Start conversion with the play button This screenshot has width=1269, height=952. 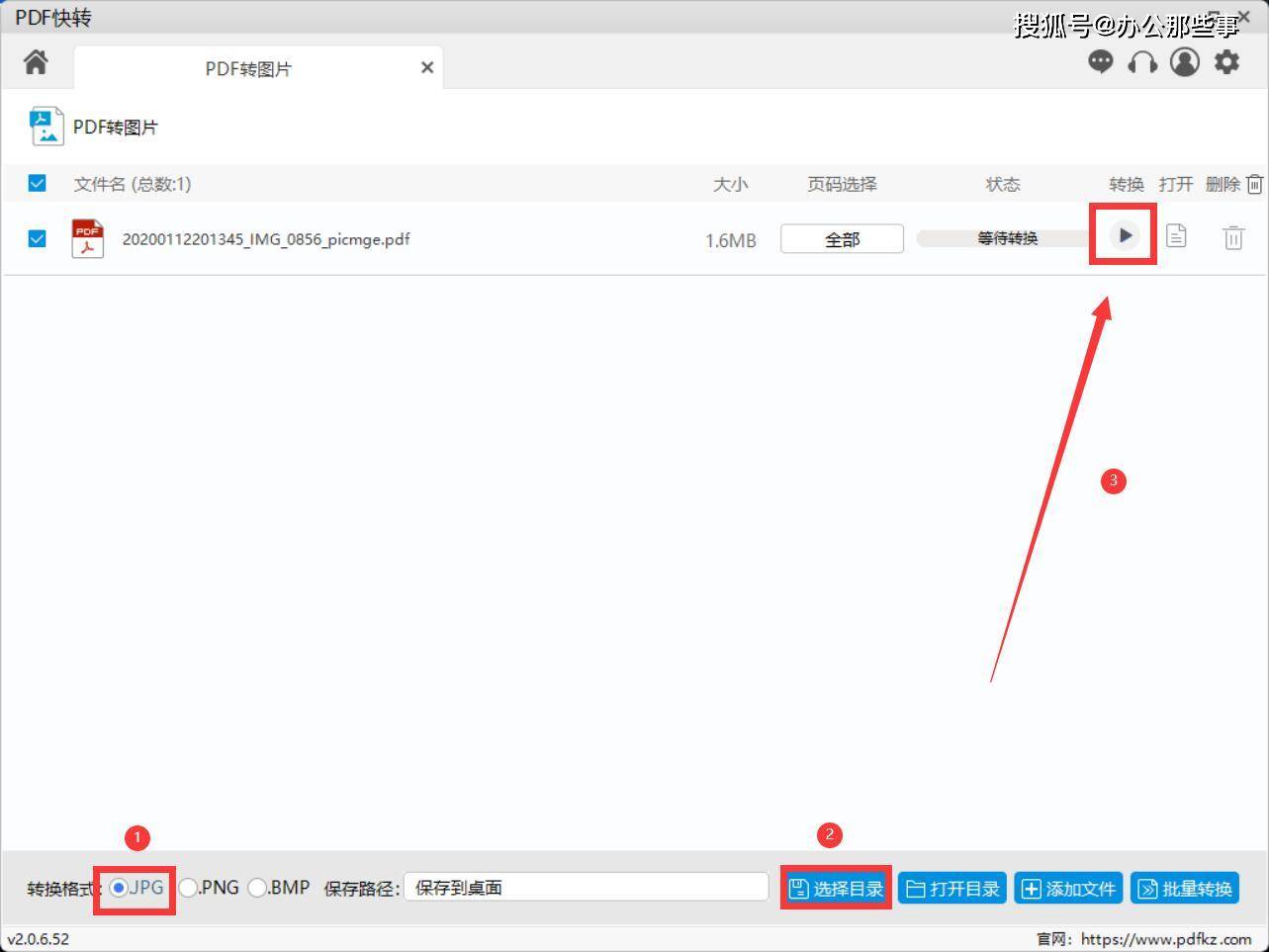pos(1124,236)
